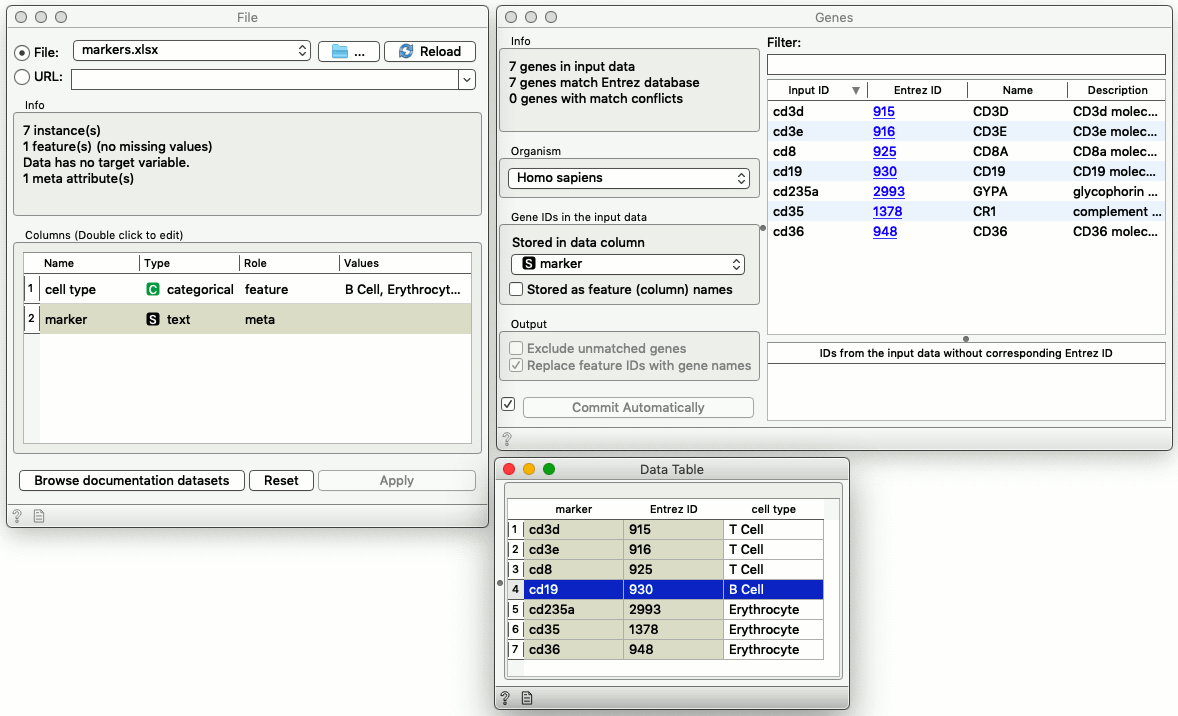Open Entrez ID link 2993
This screenshot has width=1178, height=716.
[888, 192]
